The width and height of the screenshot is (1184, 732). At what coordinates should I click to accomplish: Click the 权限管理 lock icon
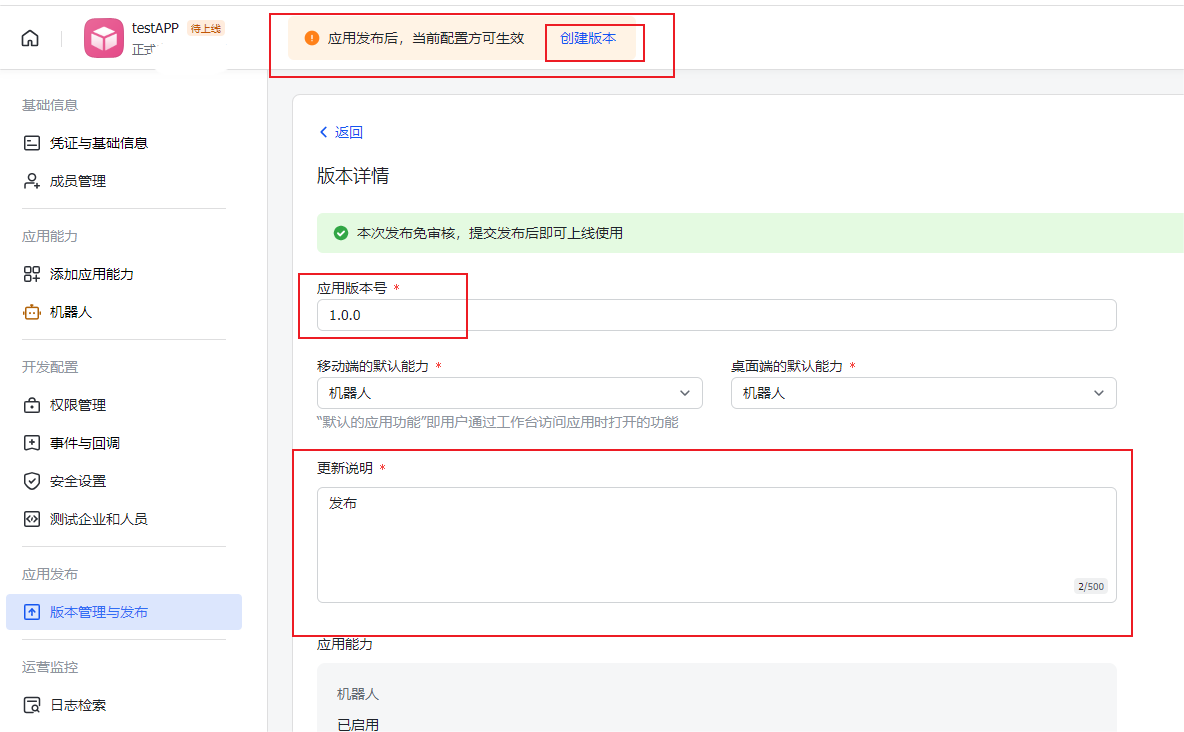pyautogui.click(x=32, y=405)
